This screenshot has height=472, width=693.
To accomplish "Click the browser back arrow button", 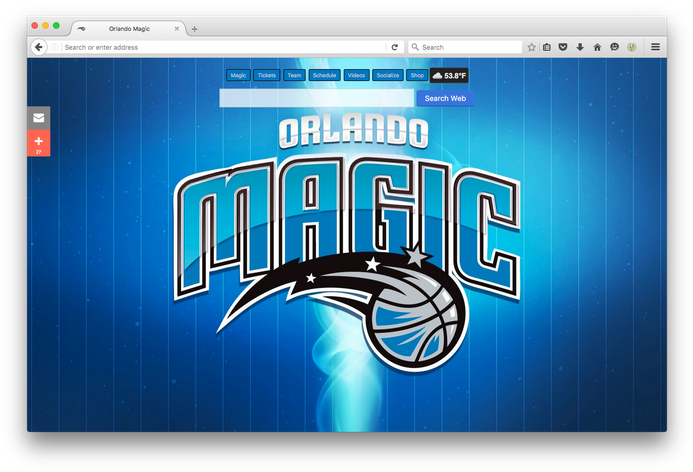I will click(38, 47).
